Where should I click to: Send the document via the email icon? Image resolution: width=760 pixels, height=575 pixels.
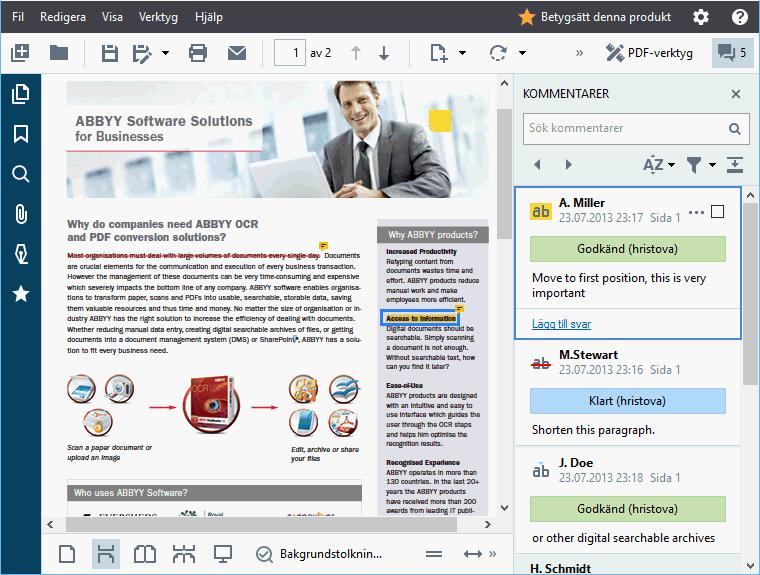click(x=237, y=53)
